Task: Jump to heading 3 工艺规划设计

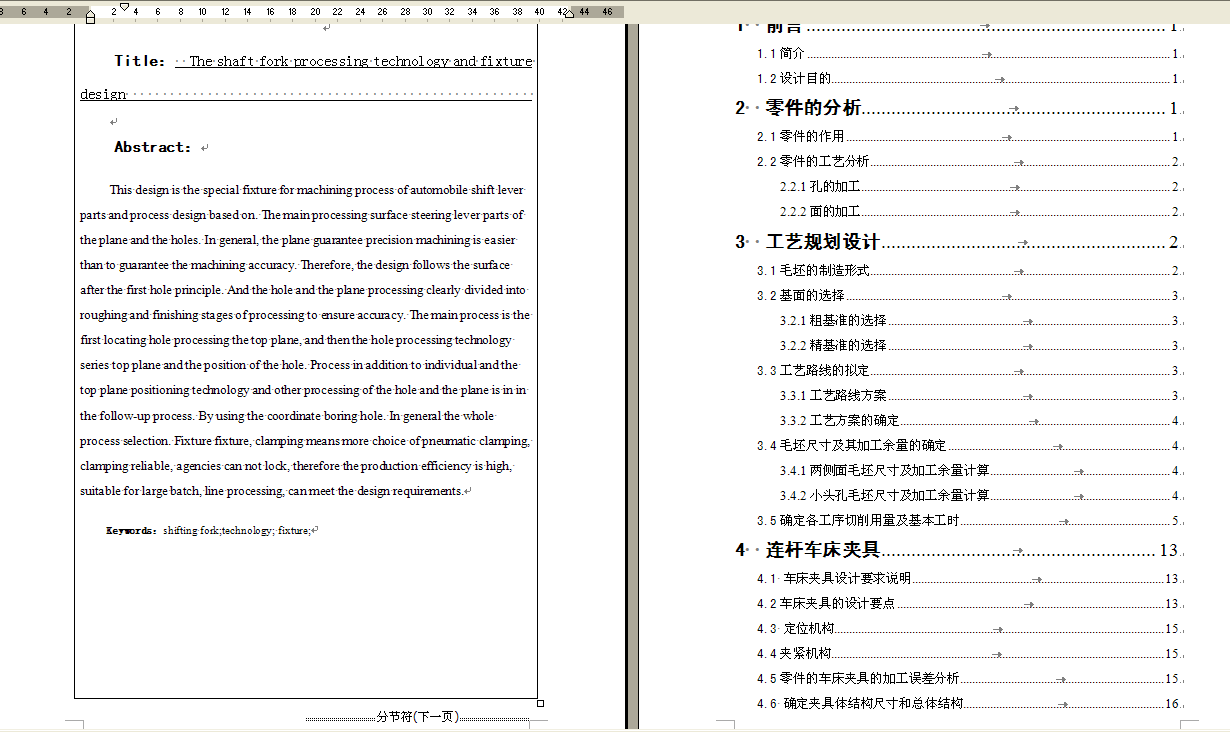Action: pyautogui.click(x=958, y=242)
